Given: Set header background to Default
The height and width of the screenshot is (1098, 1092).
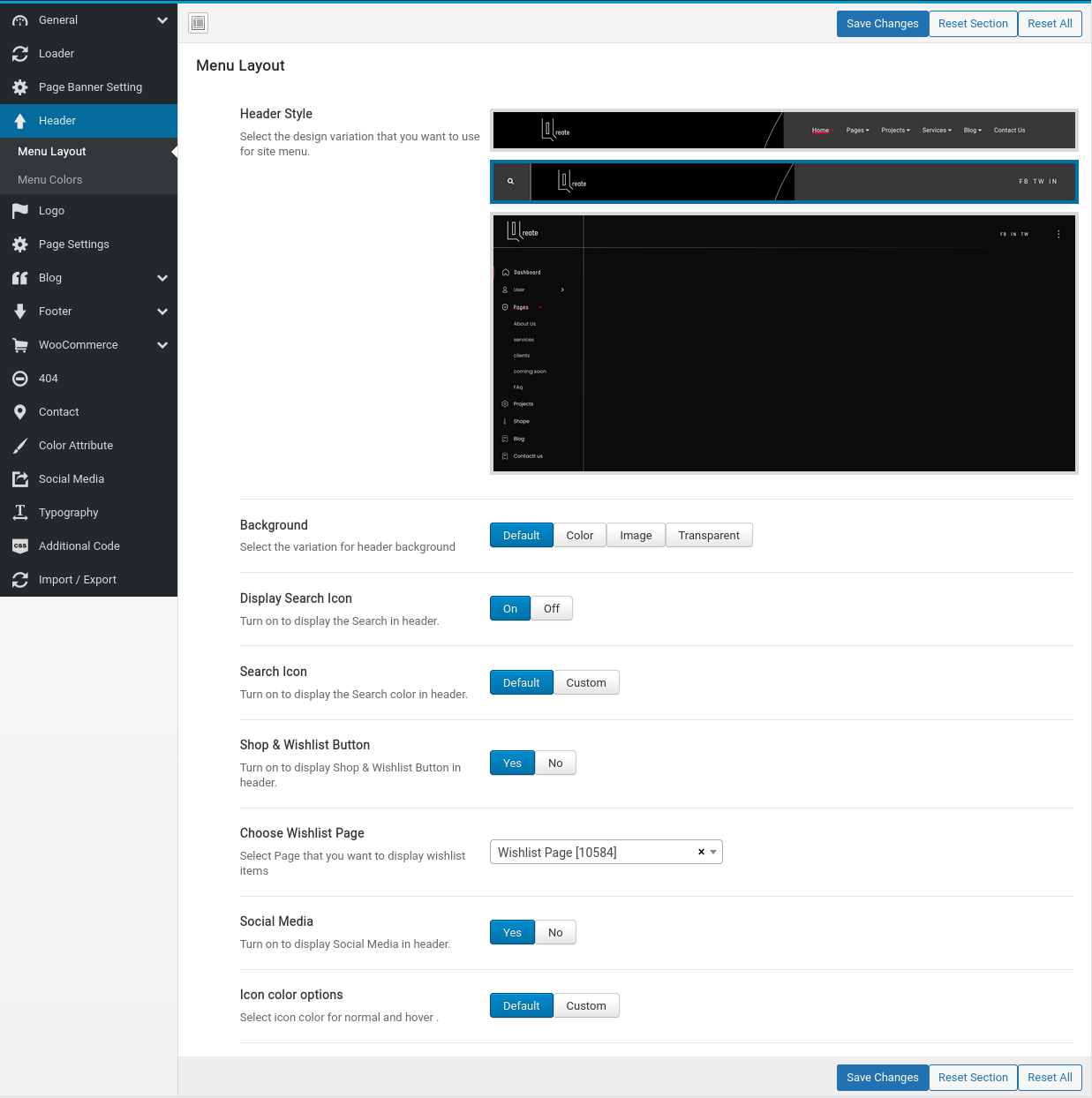Looking at the screenshot, I should (522, 536).
